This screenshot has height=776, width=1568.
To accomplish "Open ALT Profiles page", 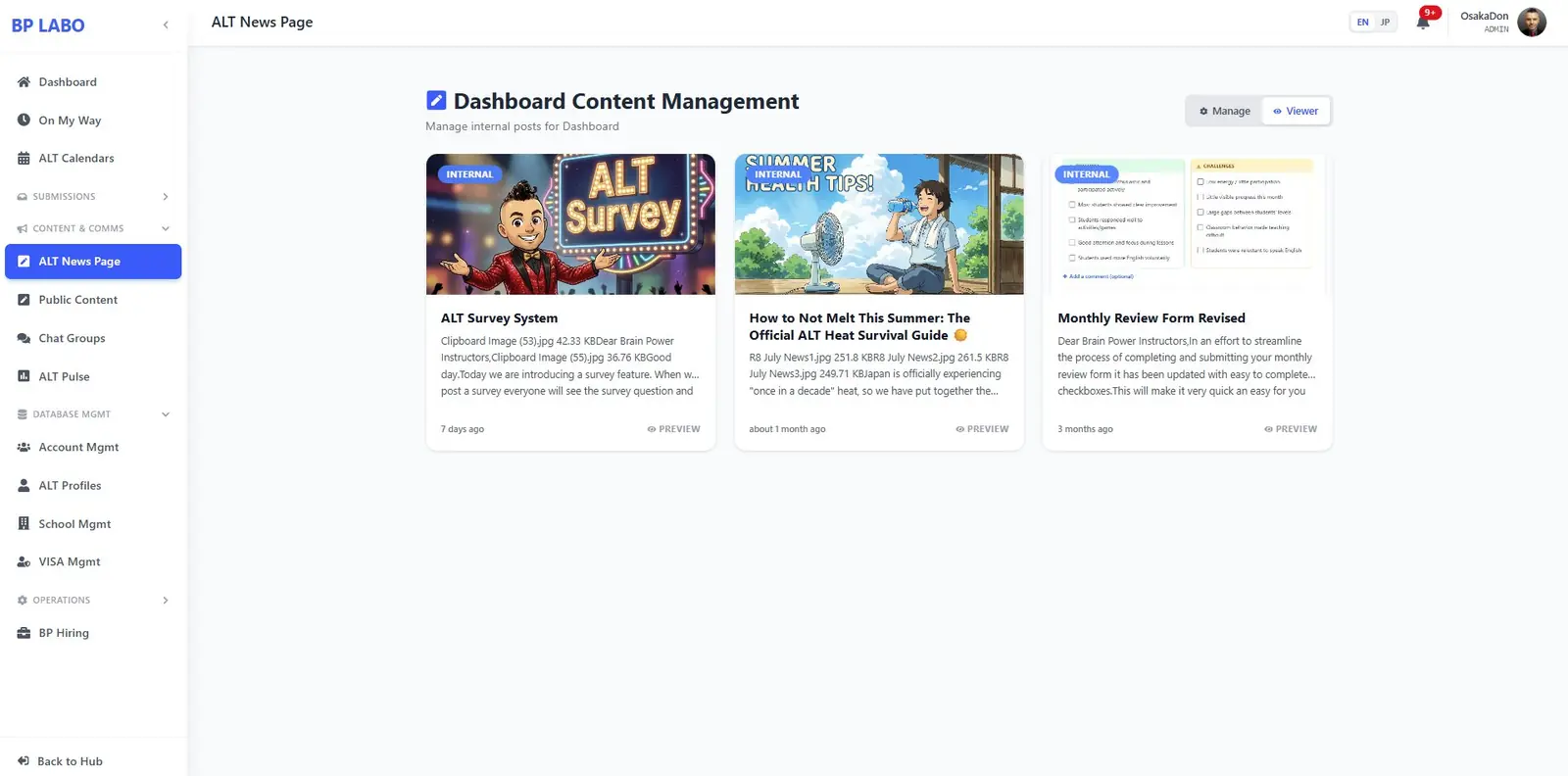I will pos(93,485).
